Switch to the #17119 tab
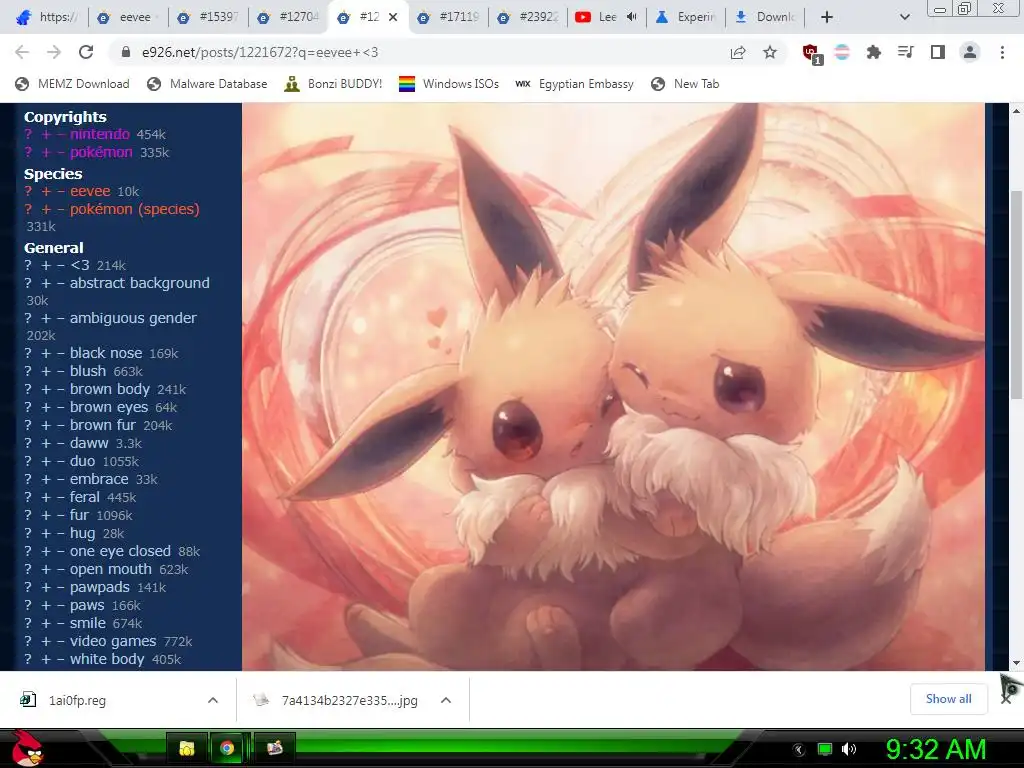 point(449,17)
